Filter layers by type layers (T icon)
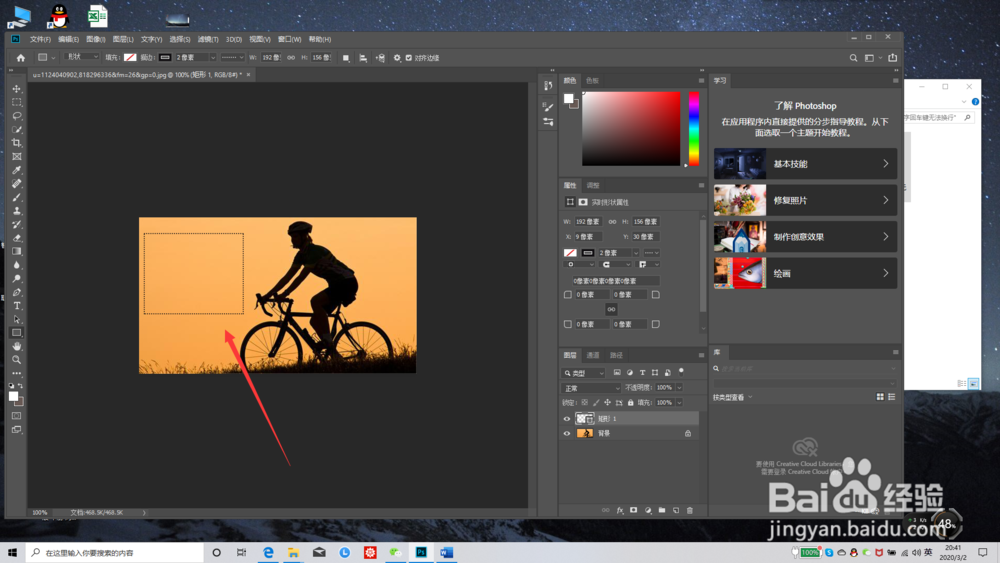Image resolution: width=1000 pixels, height=563 pixels. coord(642,372)
